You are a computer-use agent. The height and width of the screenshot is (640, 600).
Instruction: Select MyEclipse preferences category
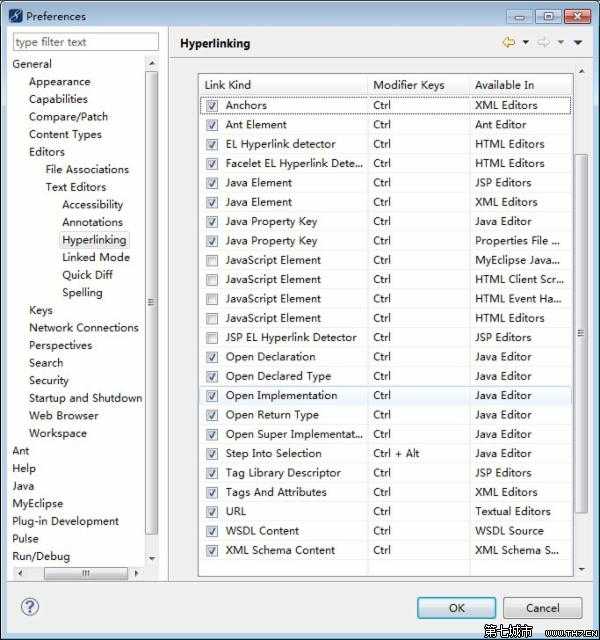[38, 503]
